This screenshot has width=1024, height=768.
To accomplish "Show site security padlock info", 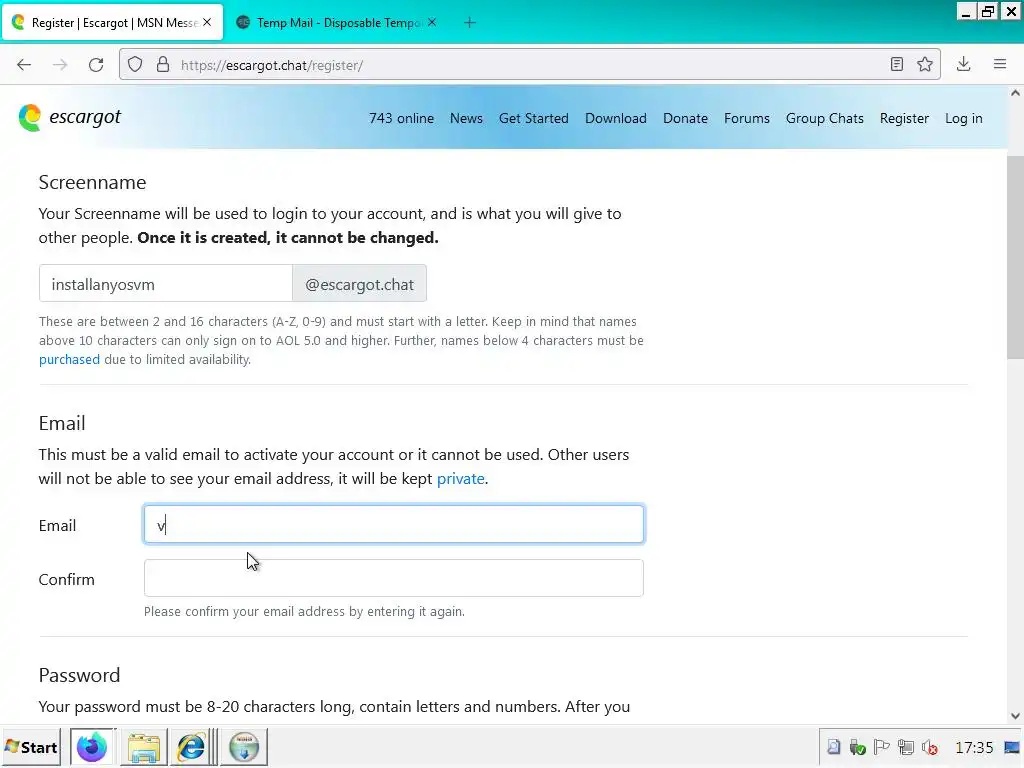I will tap(163, 65).
